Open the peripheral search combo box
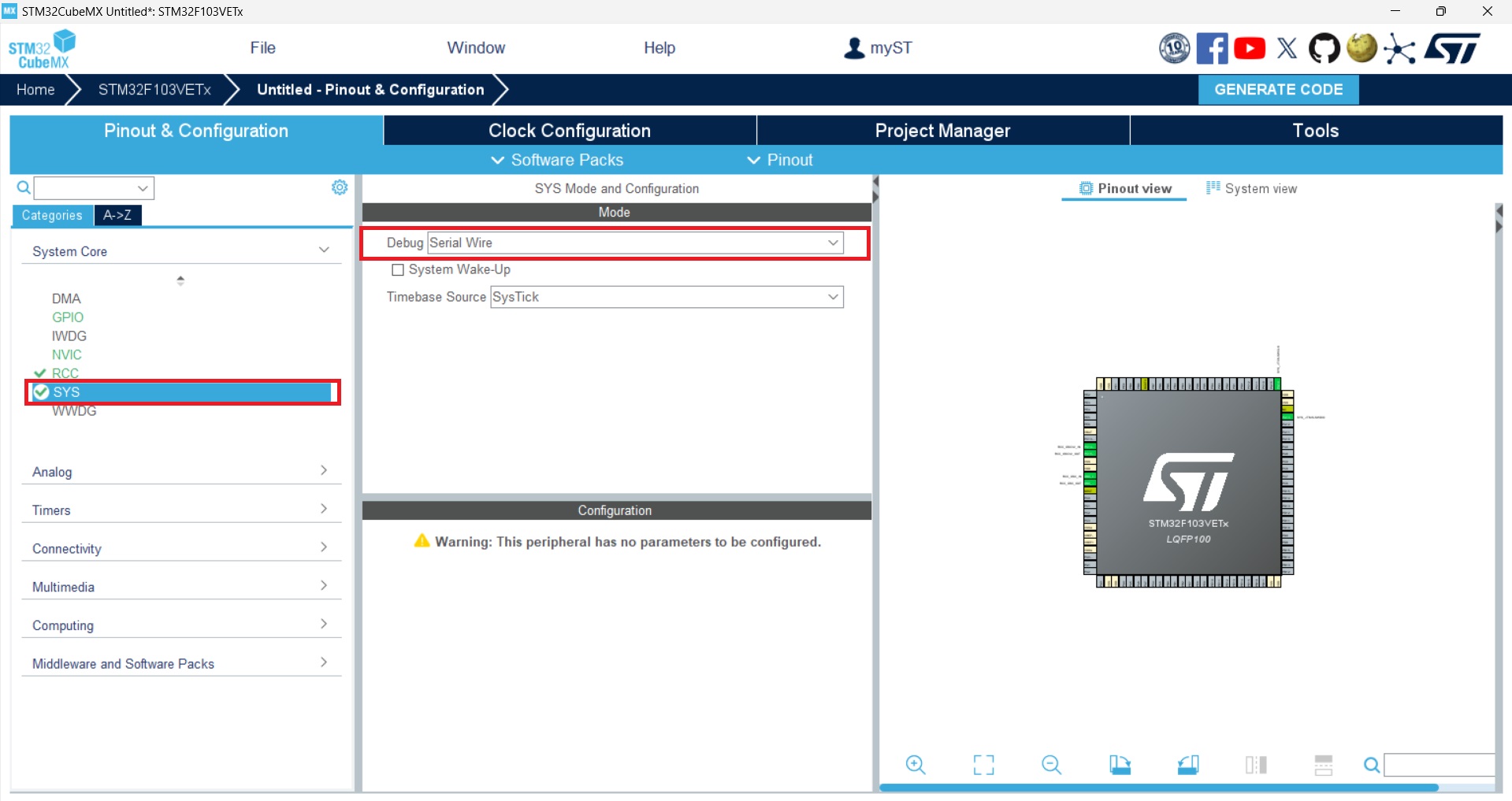Screen dimensions: 1512x801 coord(94,187)
